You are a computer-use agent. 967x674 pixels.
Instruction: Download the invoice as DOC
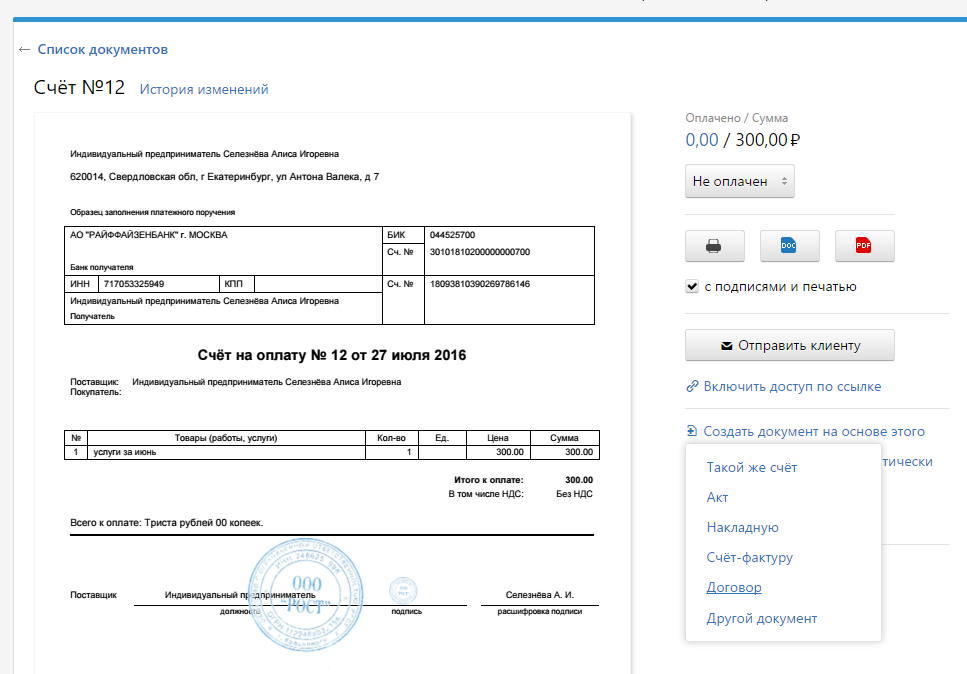[x=789, y=246]
